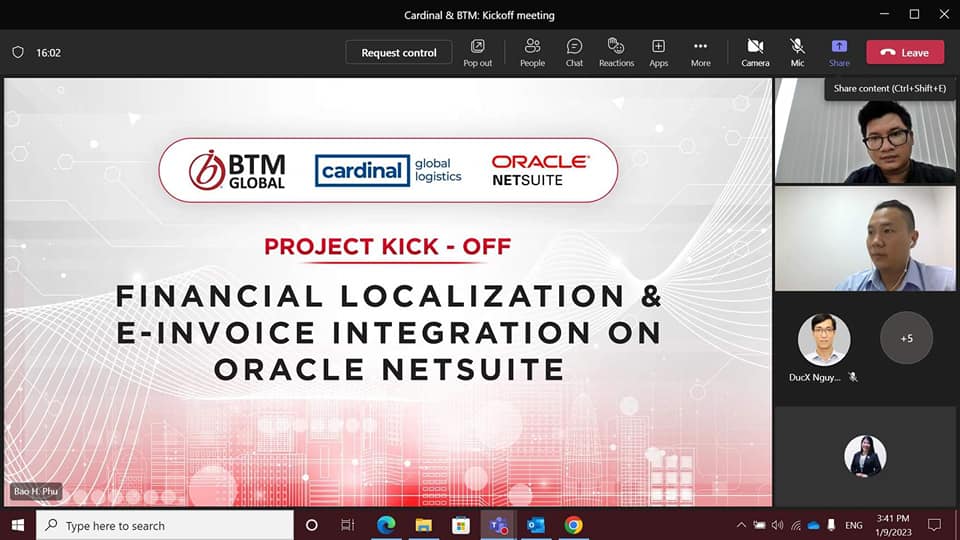Launch Microsoft Edge from the taskbar
The image size is (960, 540).
(x=386, y=525)
